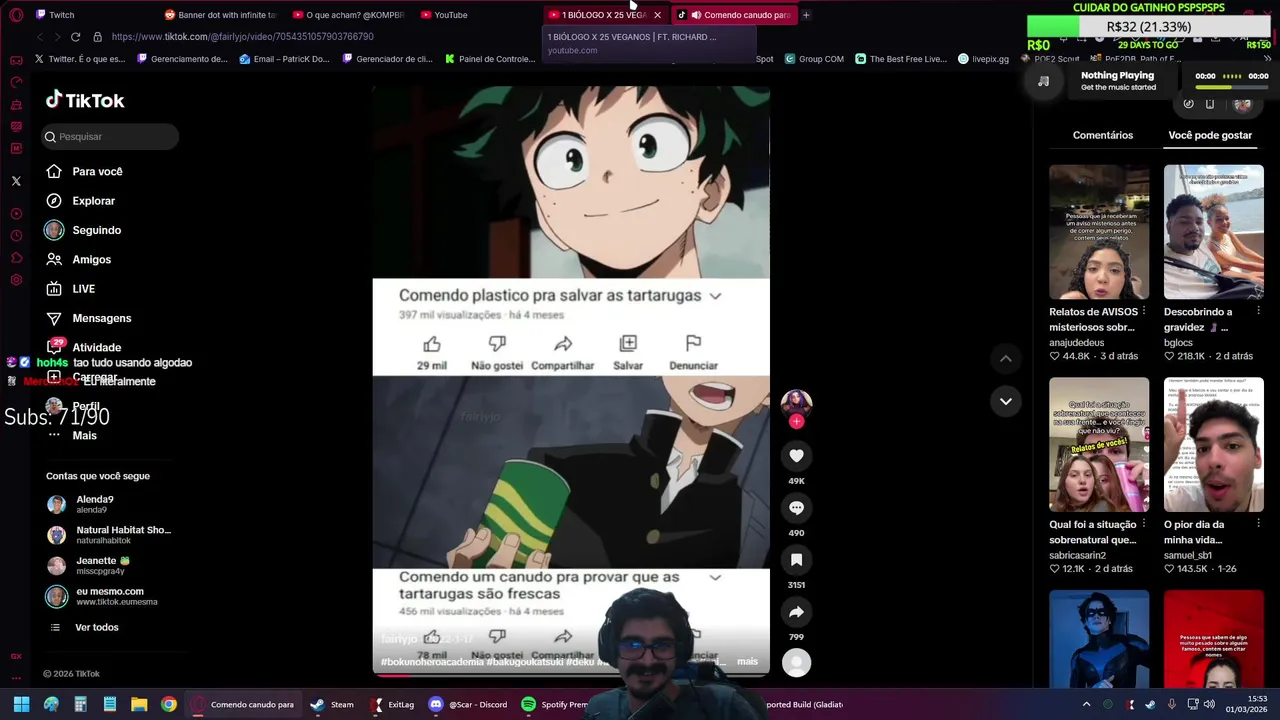Screen dimensions: 1280x720
Task: Click the Nothing Playing music note icon
Action: coord(1043,81)
